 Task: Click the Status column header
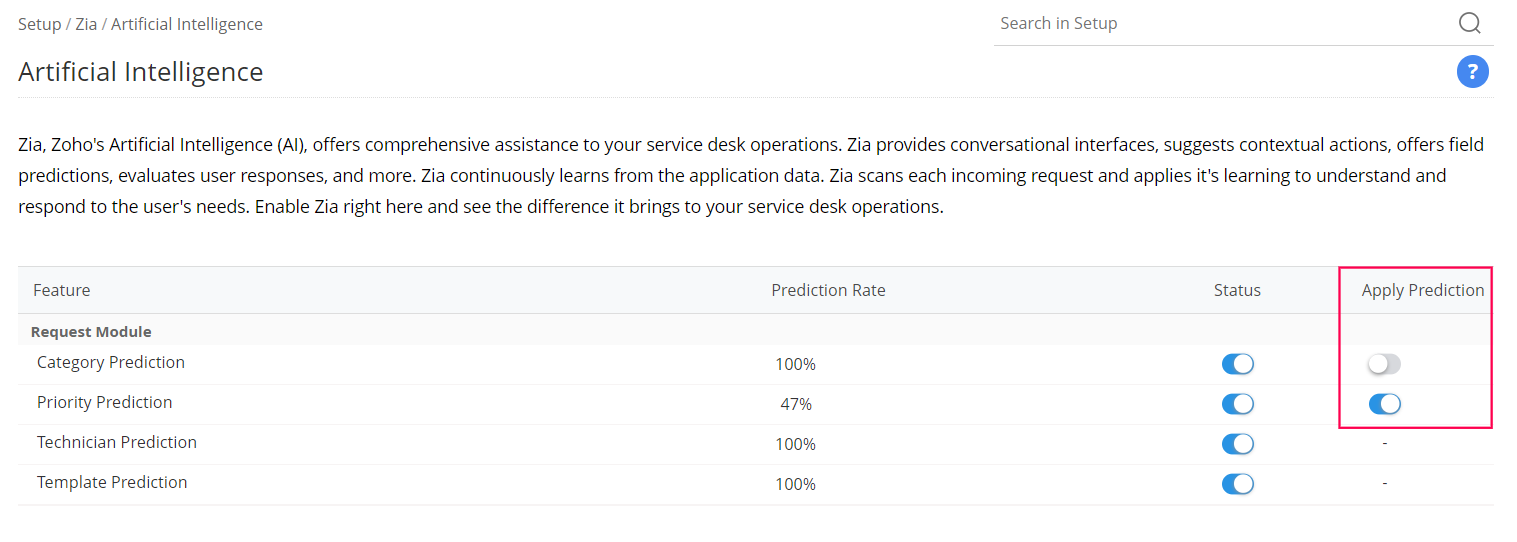point(1237,290)
